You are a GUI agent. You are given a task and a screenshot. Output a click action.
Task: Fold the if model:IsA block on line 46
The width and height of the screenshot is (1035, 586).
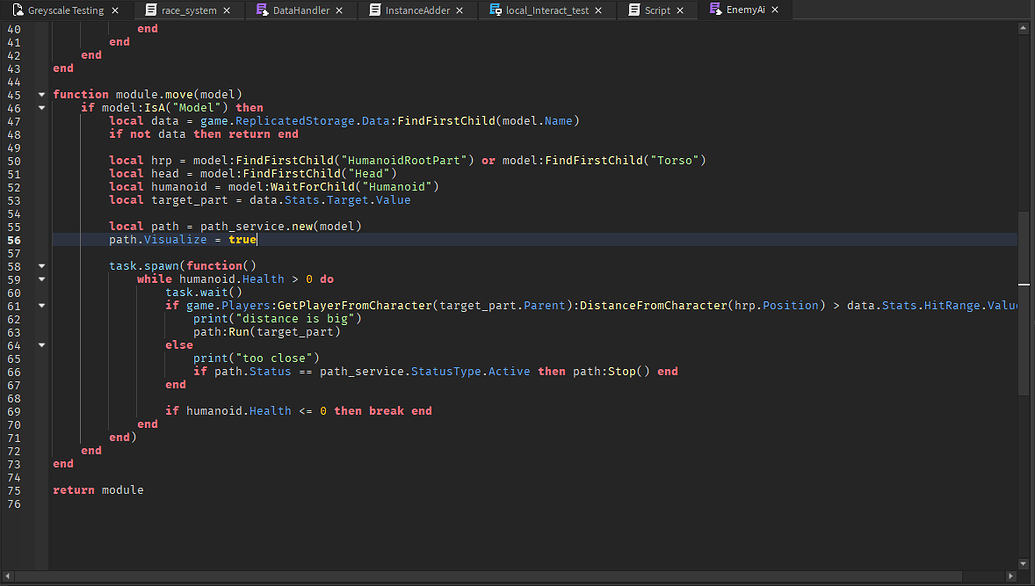41,107
